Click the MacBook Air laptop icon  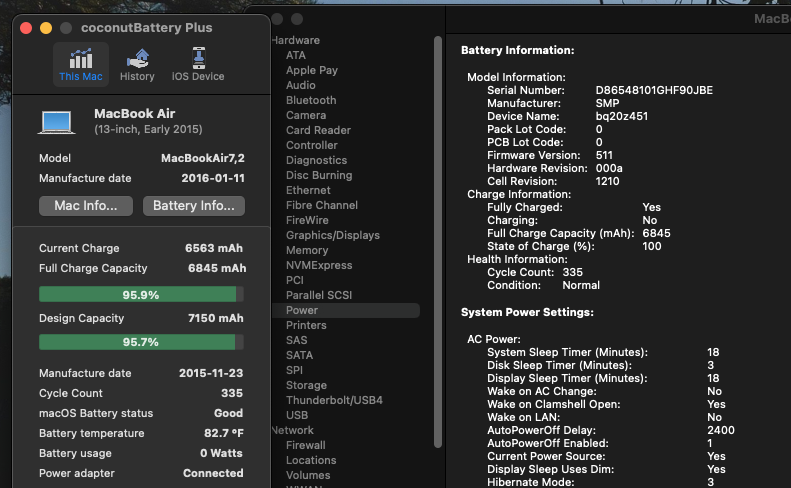pyautogui.click(x=56, y=123)
